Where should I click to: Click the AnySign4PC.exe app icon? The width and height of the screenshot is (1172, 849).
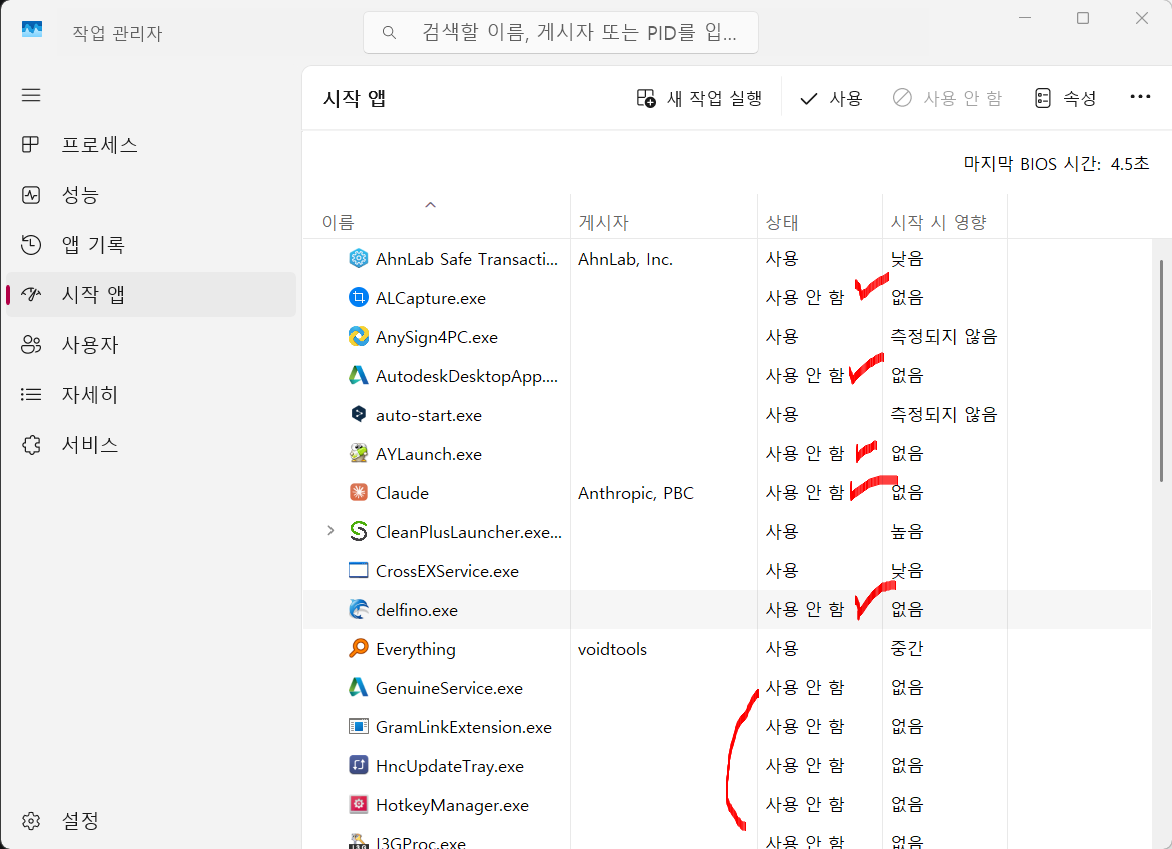coord(359,336)
